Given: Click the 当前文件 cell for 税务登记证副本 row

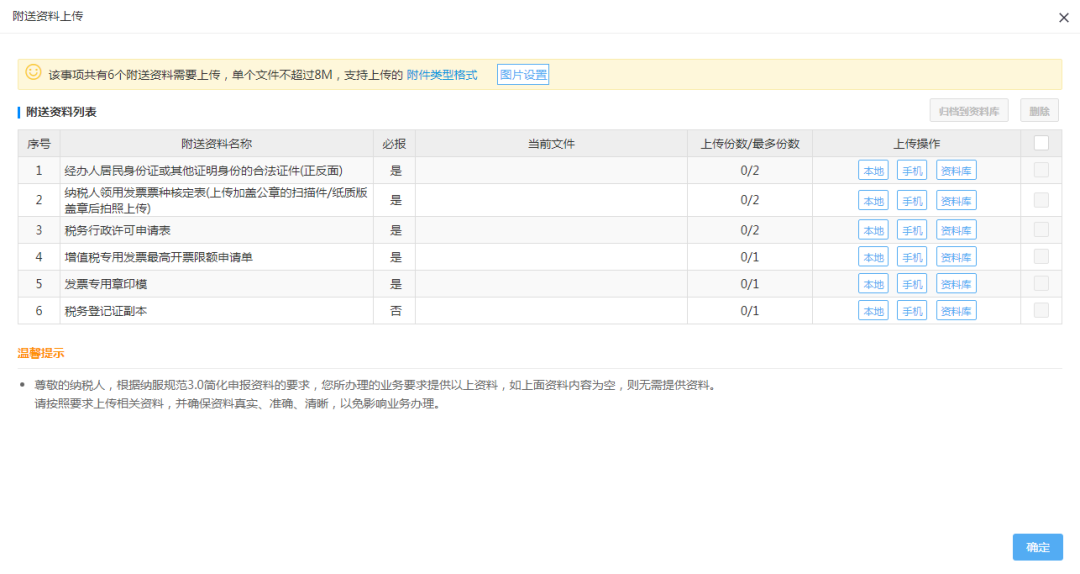Looking at the screenshot, I should (551, 311).
